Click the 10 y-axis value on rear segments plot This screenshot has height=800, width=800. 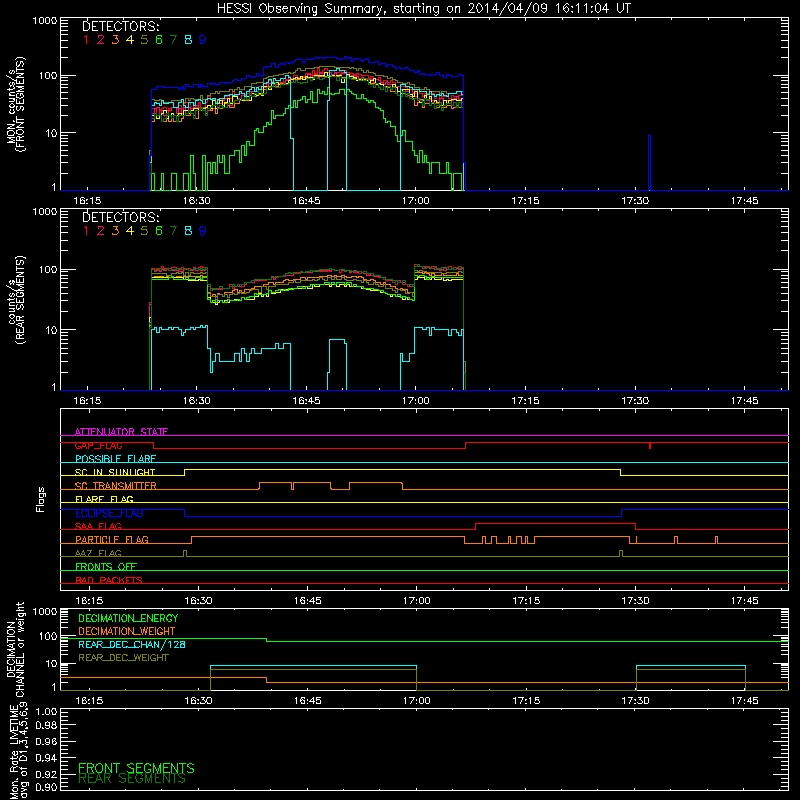click(51, 330)
